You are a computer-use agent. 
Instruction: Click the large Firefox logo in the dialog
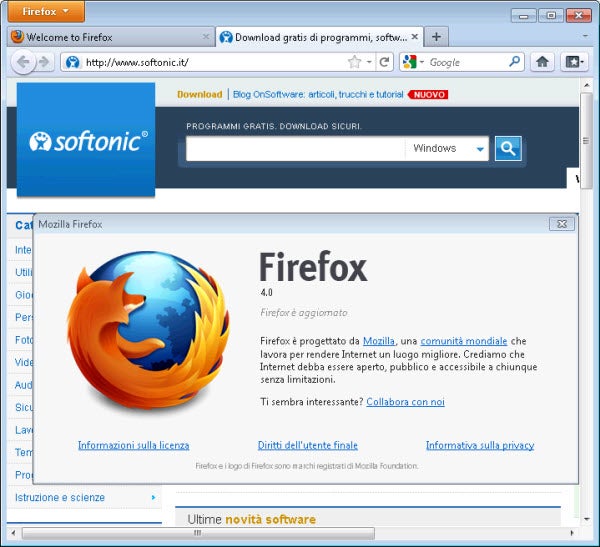[x=148, y=330]
